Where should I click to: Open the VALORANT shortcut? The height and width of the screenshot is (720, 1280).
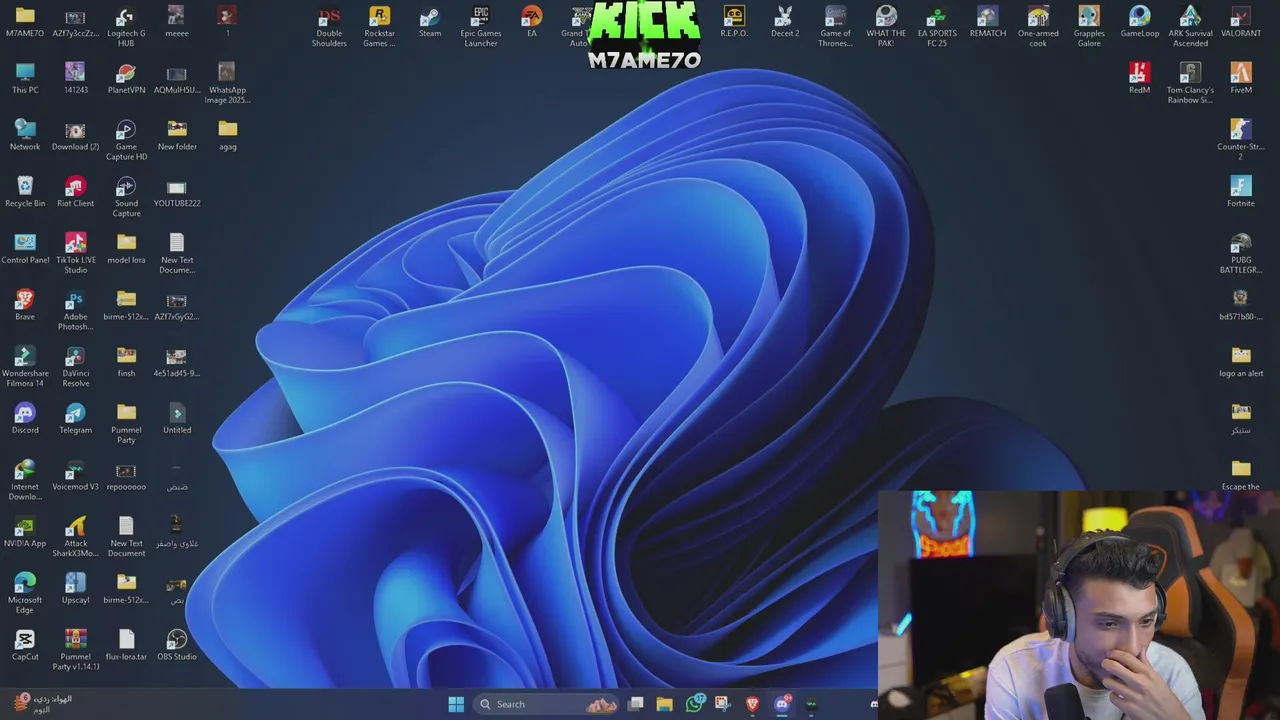point(1241,23)
